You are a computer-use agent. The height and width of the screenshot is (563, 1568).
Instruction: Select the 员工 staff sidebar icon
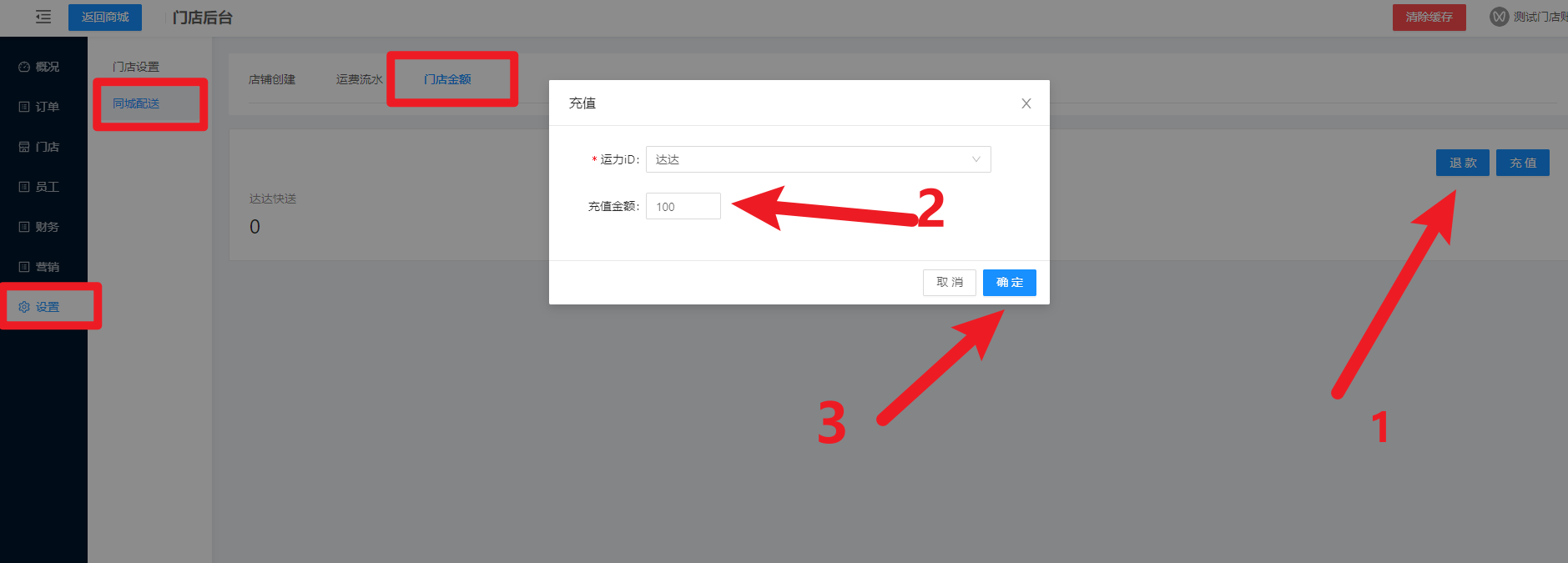[24, 187]
